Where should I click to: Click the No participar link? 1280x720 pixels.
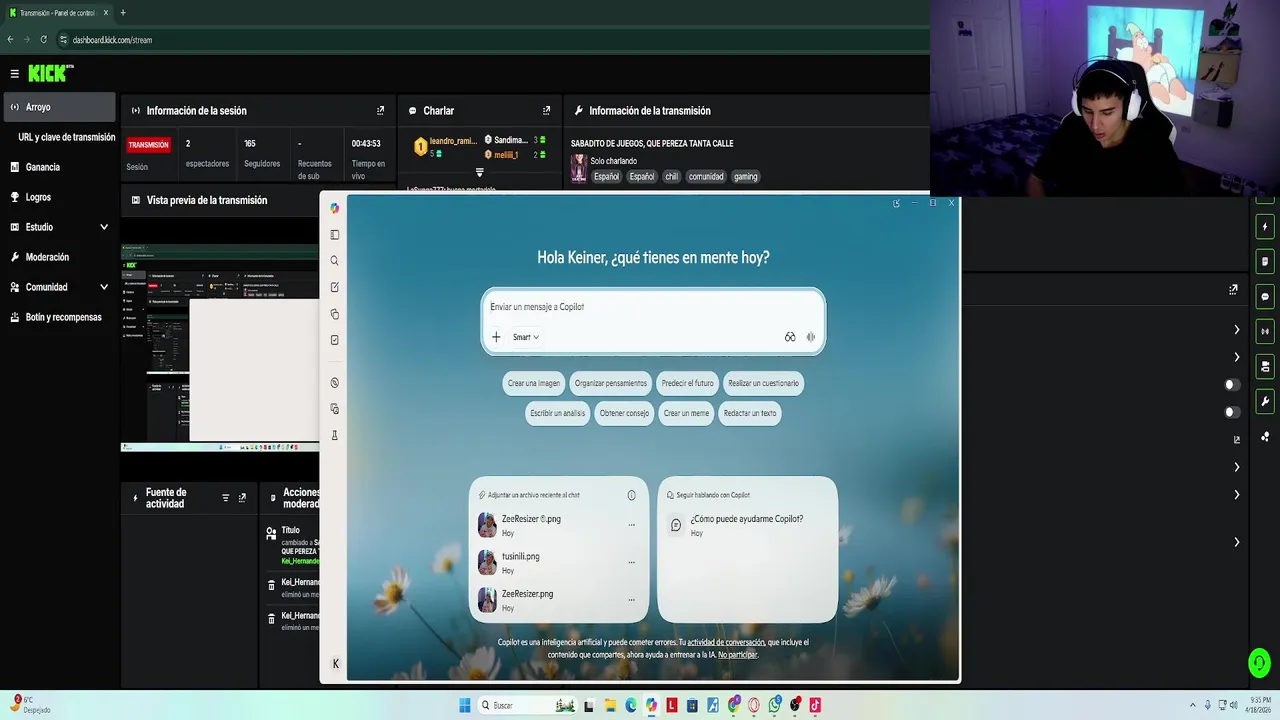[737, 655]
